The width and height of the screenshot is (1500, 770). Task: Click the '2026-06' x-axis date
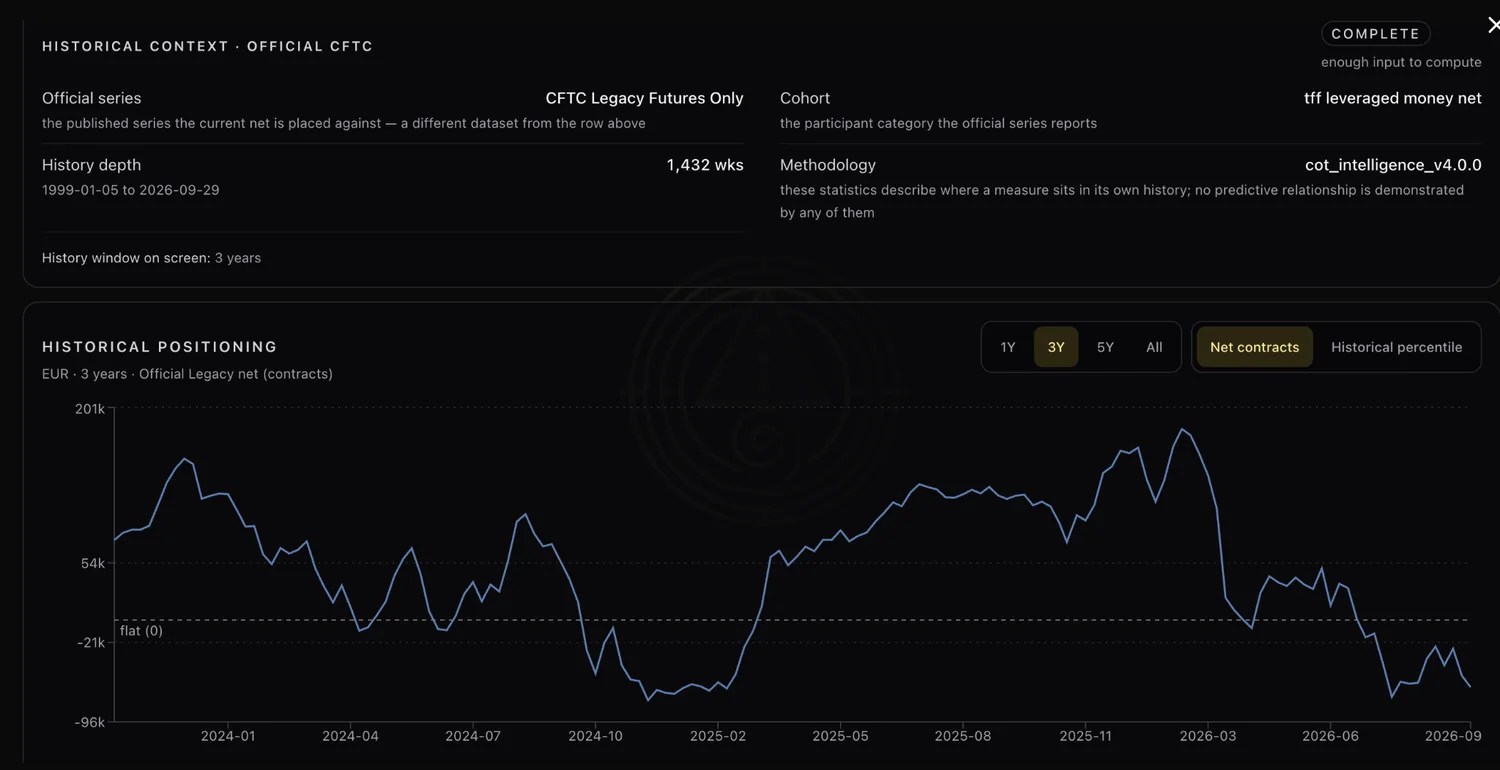click(1331, 737)
